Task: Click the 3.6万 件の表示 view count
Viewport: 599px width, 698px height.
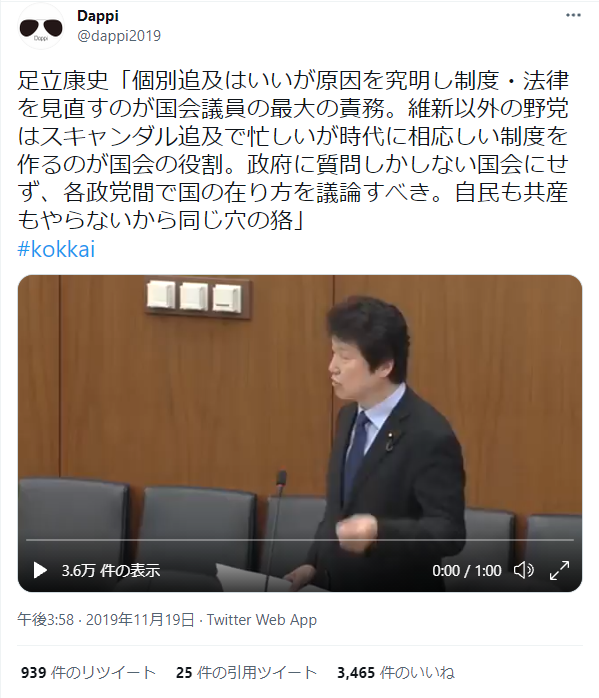Action: tap(111, 571)
